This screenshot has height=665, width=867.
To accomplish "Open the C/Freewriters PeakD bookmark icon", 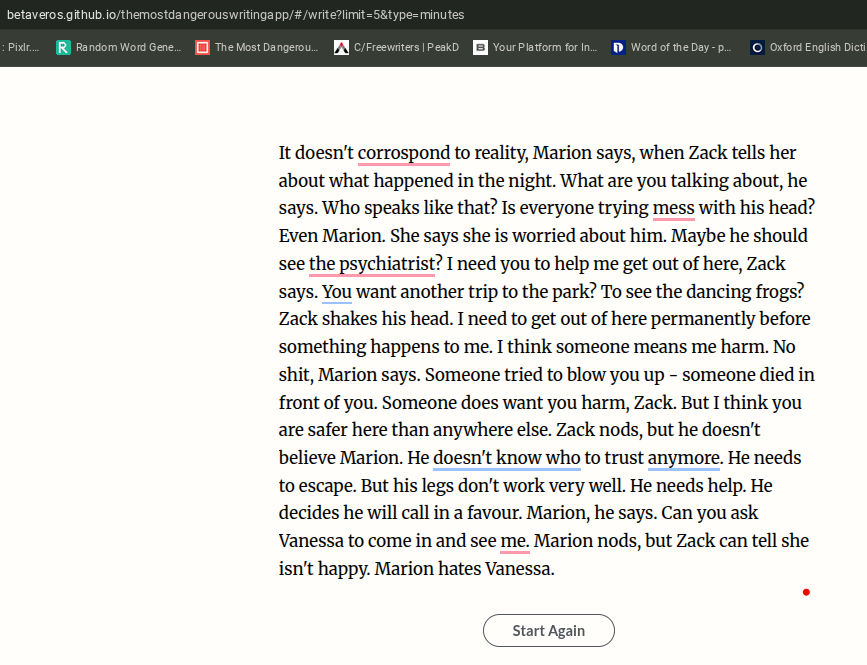I will tap(342, 47).
